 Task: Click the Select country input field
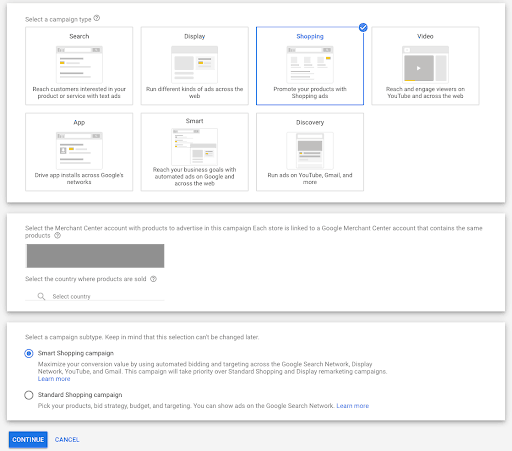click(95, 296)
